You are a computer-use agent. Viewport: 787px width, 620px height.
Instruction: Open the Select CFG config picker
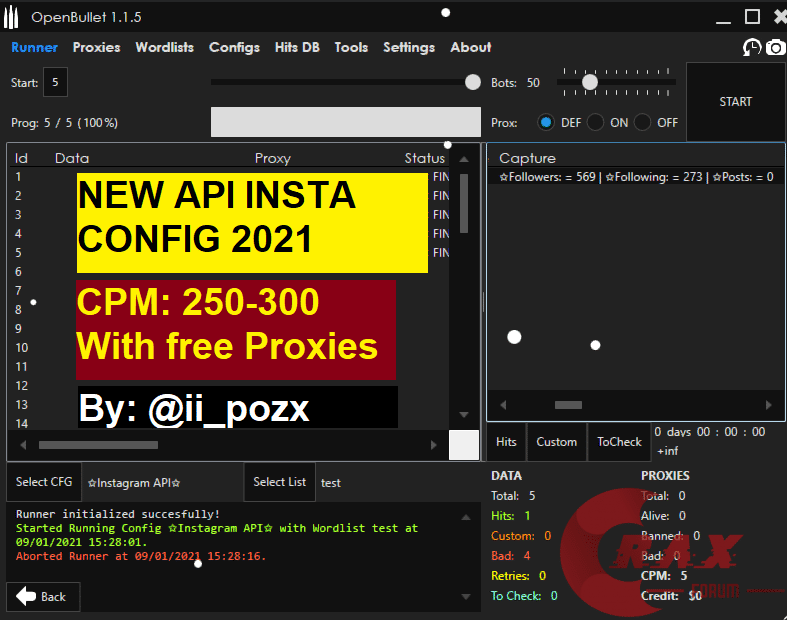tap(44, 482)
